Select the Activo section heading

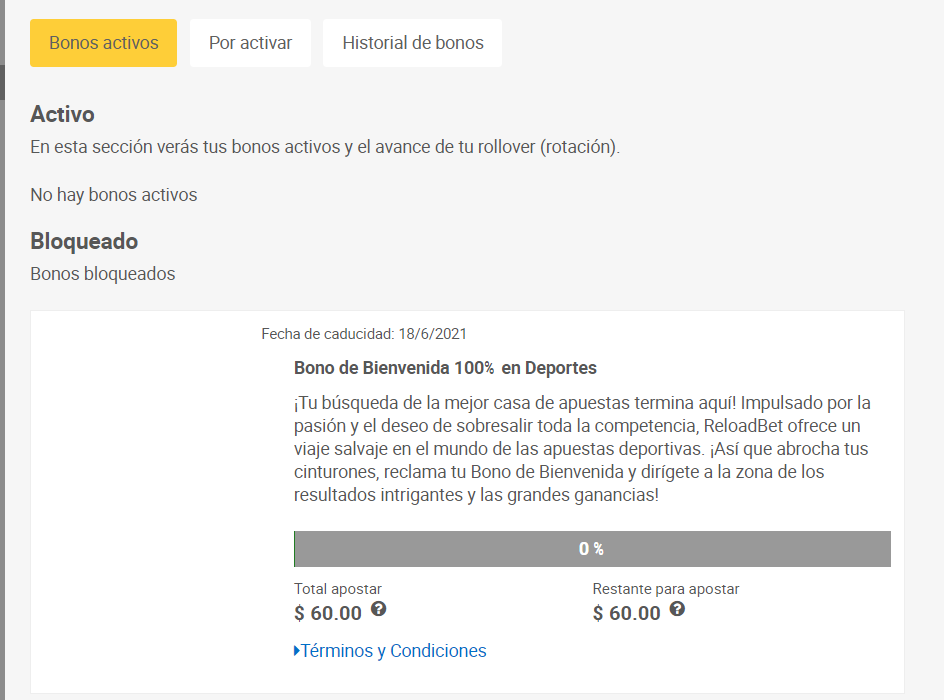point(63,114)
